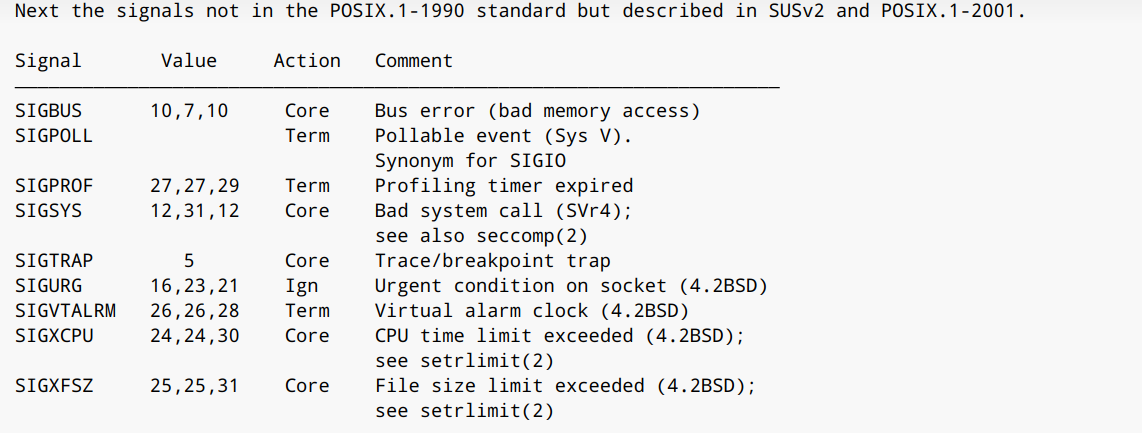The width and height of the screenshot is (1142, 433).
Task: Click the SIGVTALRM signal name
Action: click(x=65, y=311)
